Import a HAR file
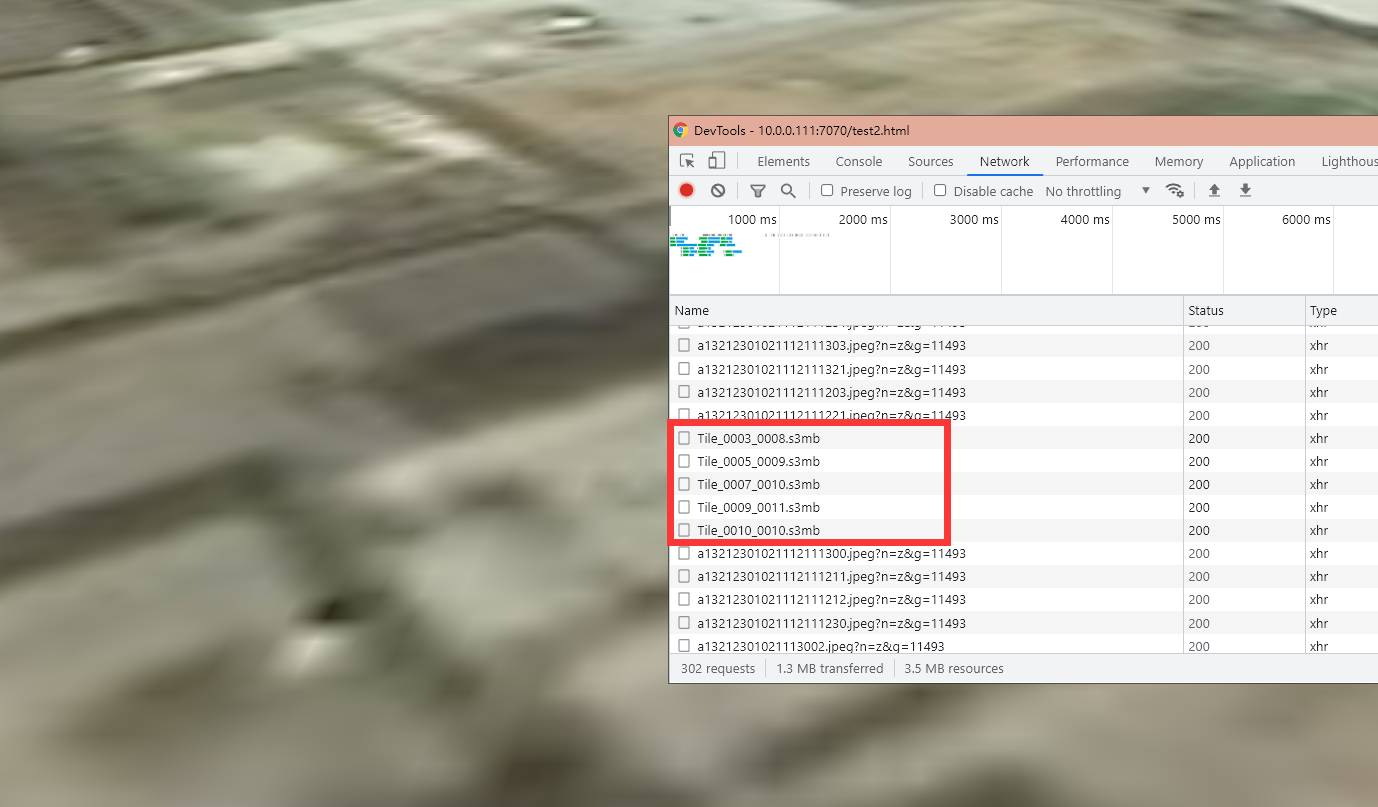Screen dimensions: 1378x807 click(1214, 190)
